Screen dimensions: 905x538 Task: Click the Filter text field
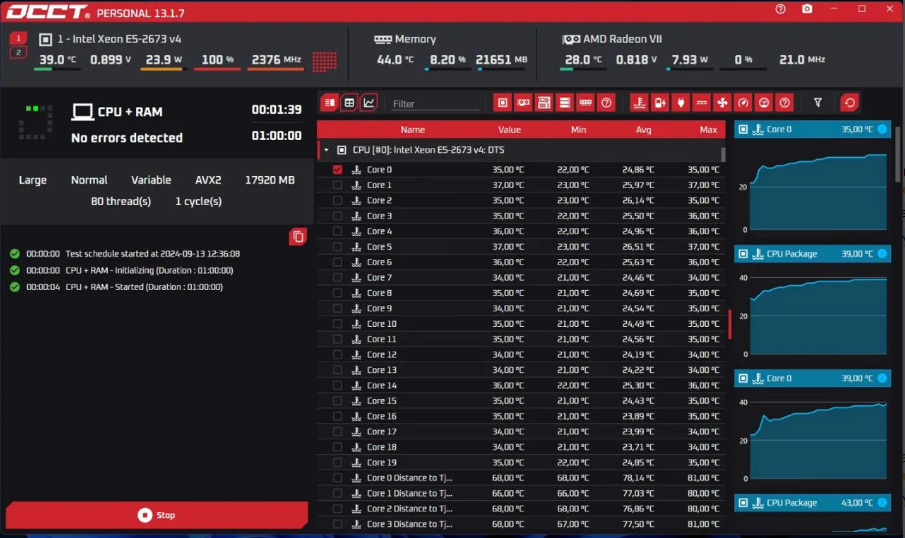pos(435,104)
